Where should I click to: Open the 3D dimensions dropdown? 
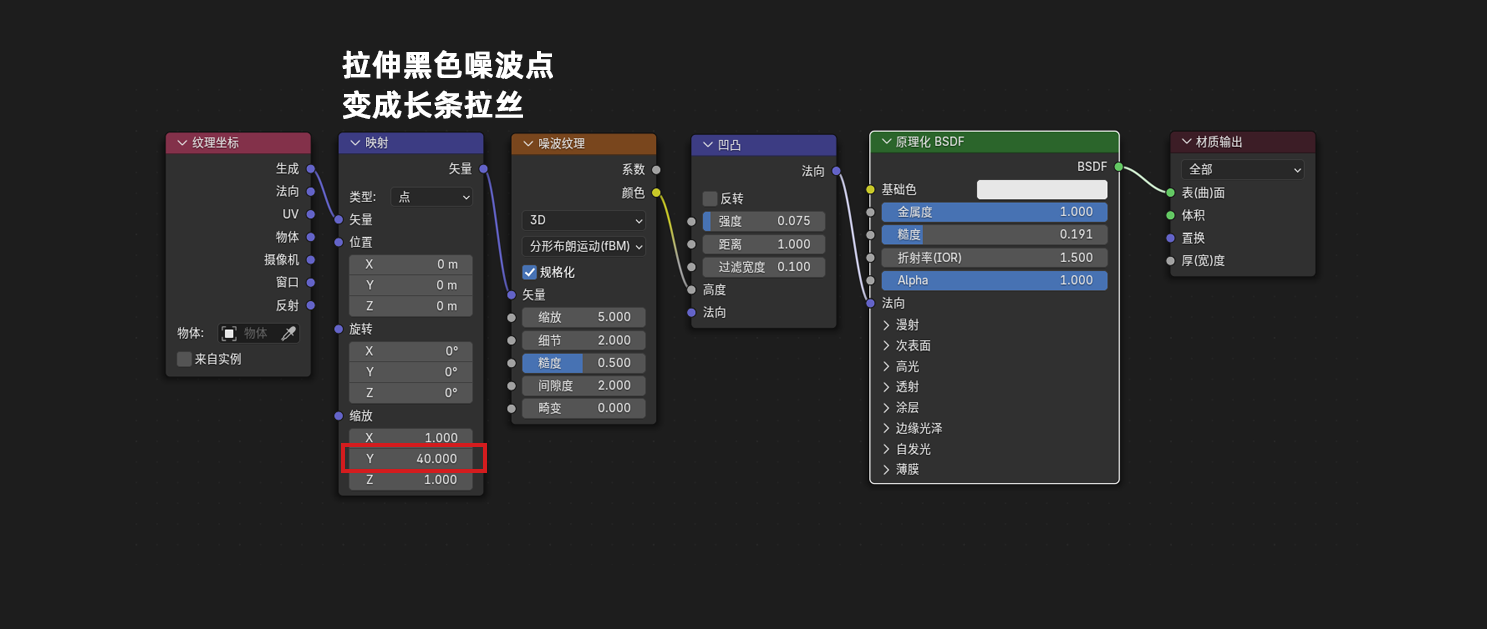tap(584, 220)
